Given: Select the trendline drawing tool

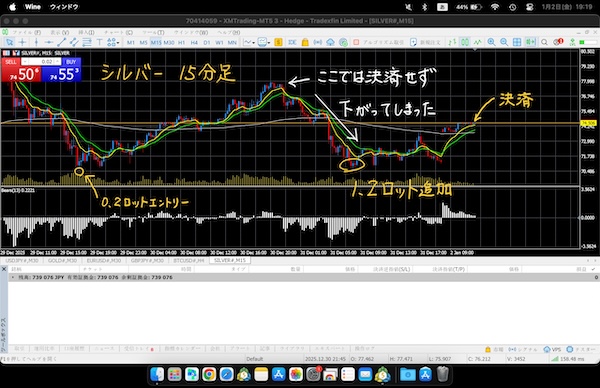Looking at the screenshot, I should tap(61, 42).
